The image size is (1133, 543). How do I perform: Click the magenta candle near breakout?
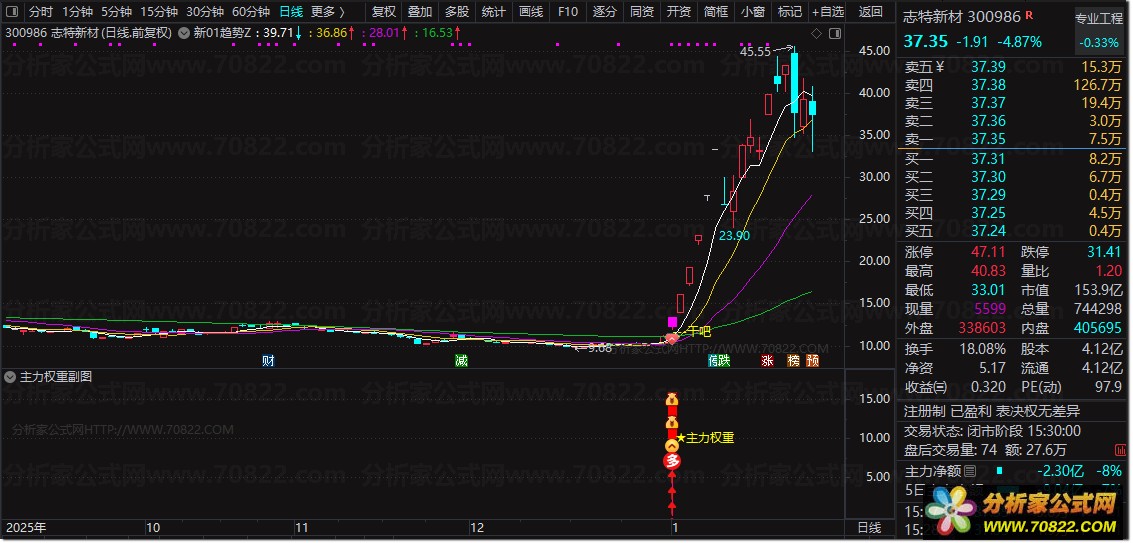click(x=673, y=322)
